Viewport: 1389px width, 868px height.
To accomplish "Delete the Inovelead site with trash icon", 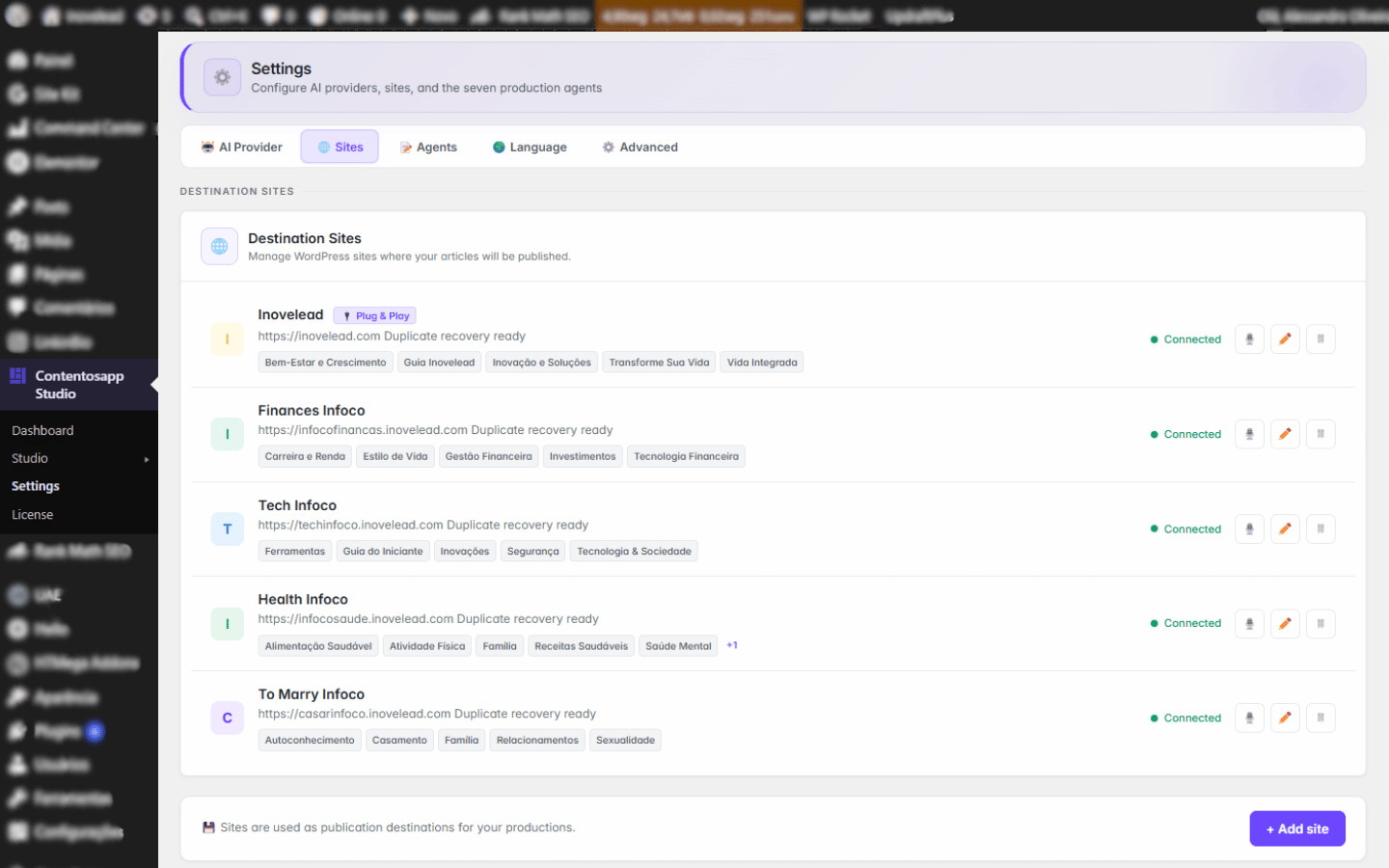I will [x=1321, y=339].
